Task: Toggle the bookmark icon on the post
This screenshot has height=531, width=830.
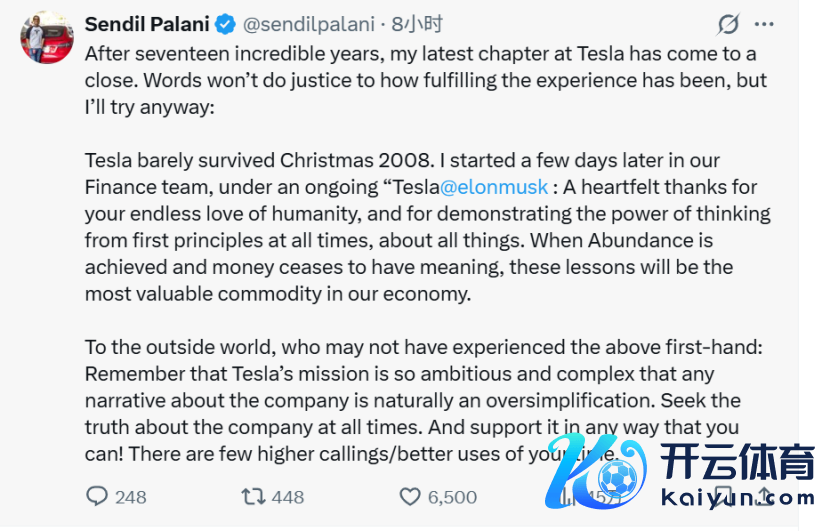Action: [724, 496]
